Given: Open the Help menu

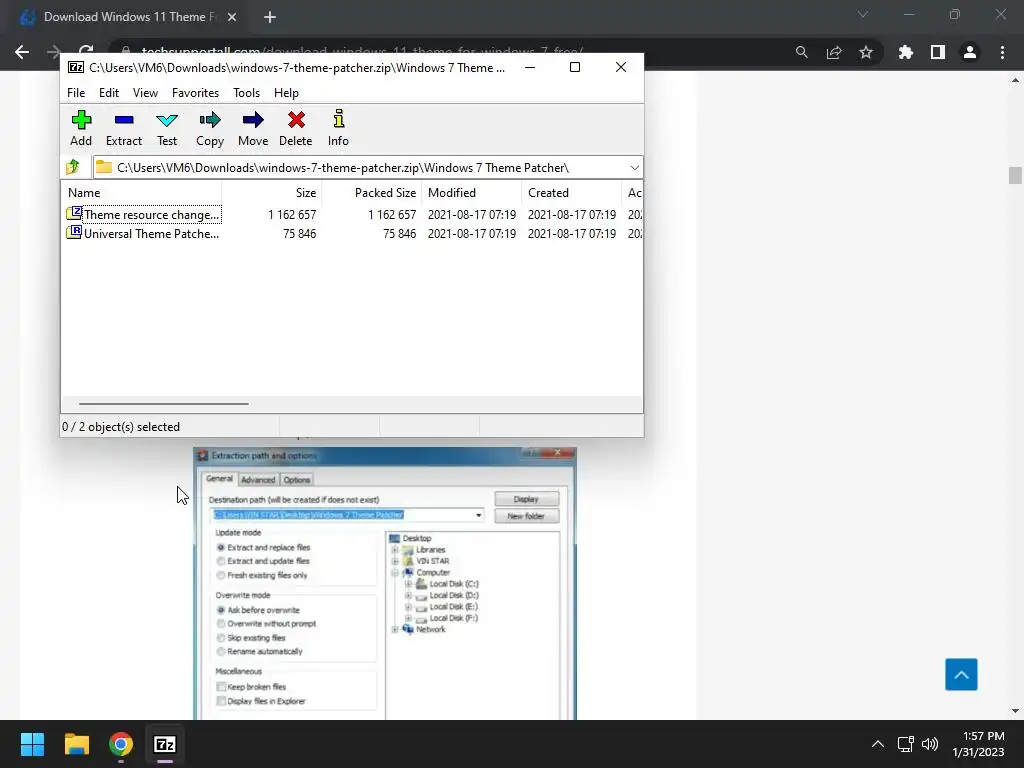Looking at the screenshot, I should coord(286,93).
